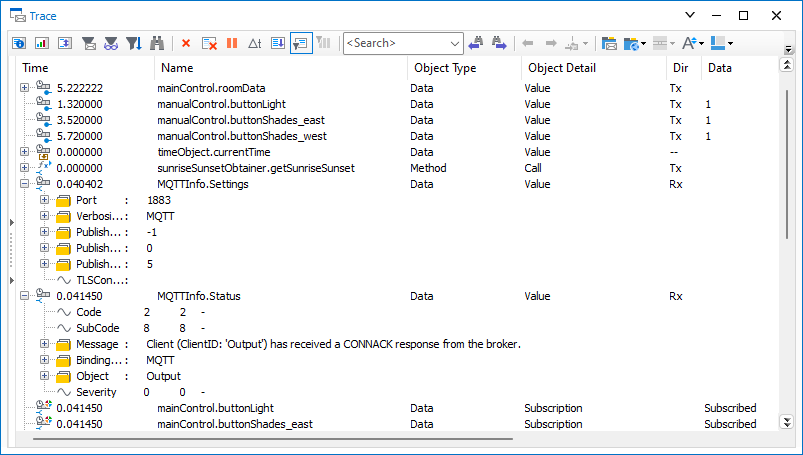Click the Dir column header
Image resolution: width=803 pixels, height=455 pixels.
(684, 68)
